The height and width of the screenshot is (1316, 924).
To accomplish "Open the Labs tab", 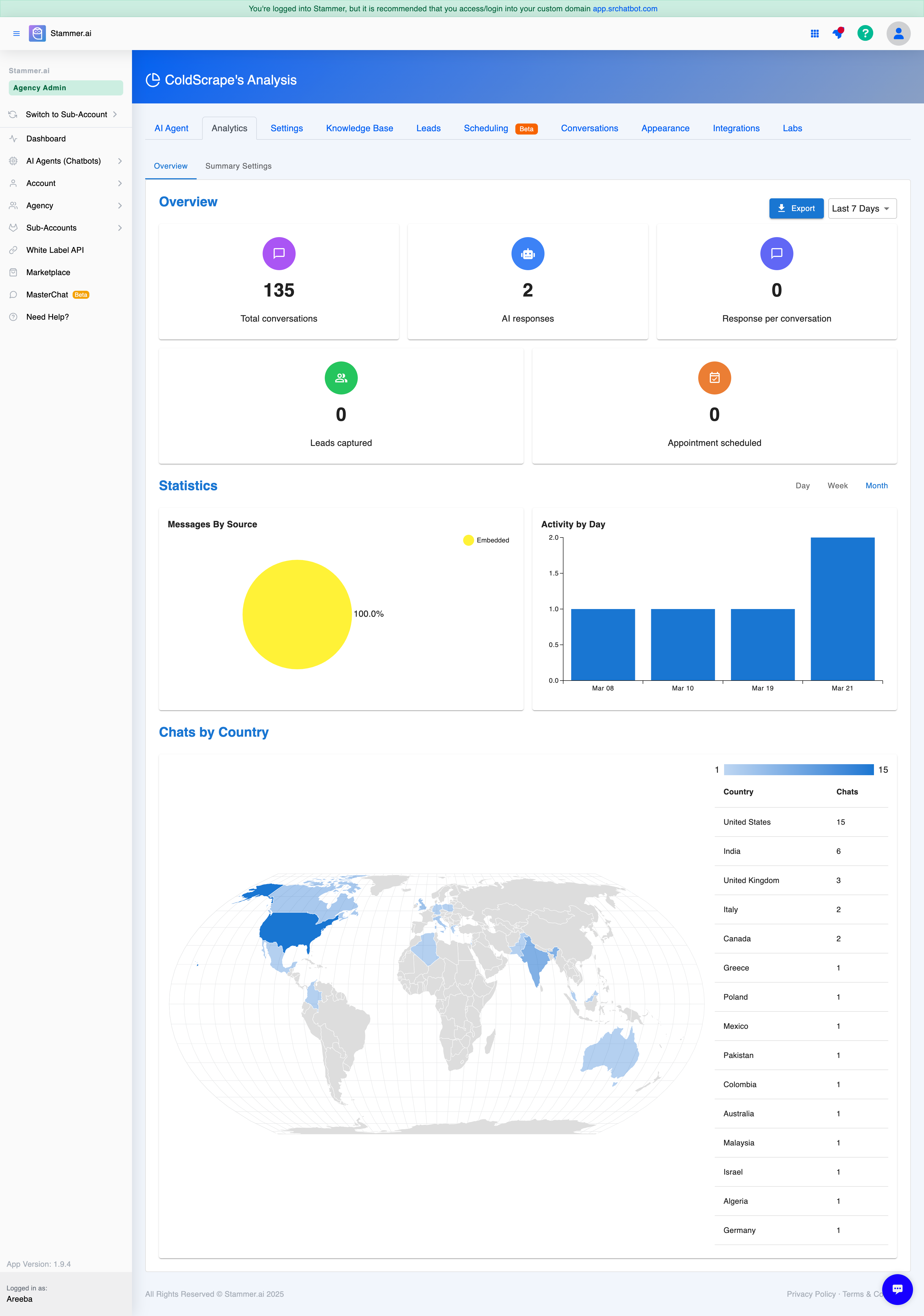I will pos(792,128).
